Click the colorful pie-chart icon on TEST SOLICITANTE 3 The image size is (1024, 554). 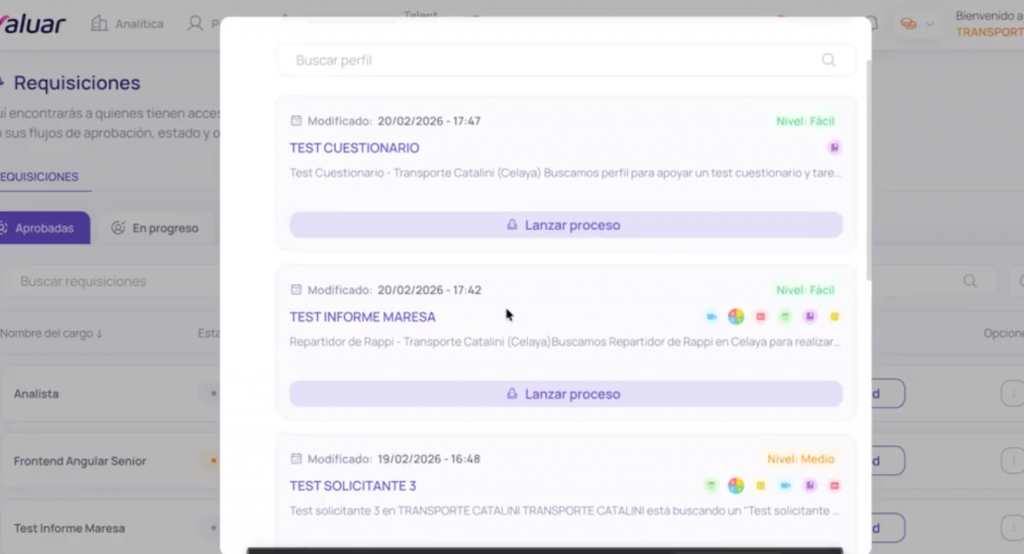pos(736,486)
